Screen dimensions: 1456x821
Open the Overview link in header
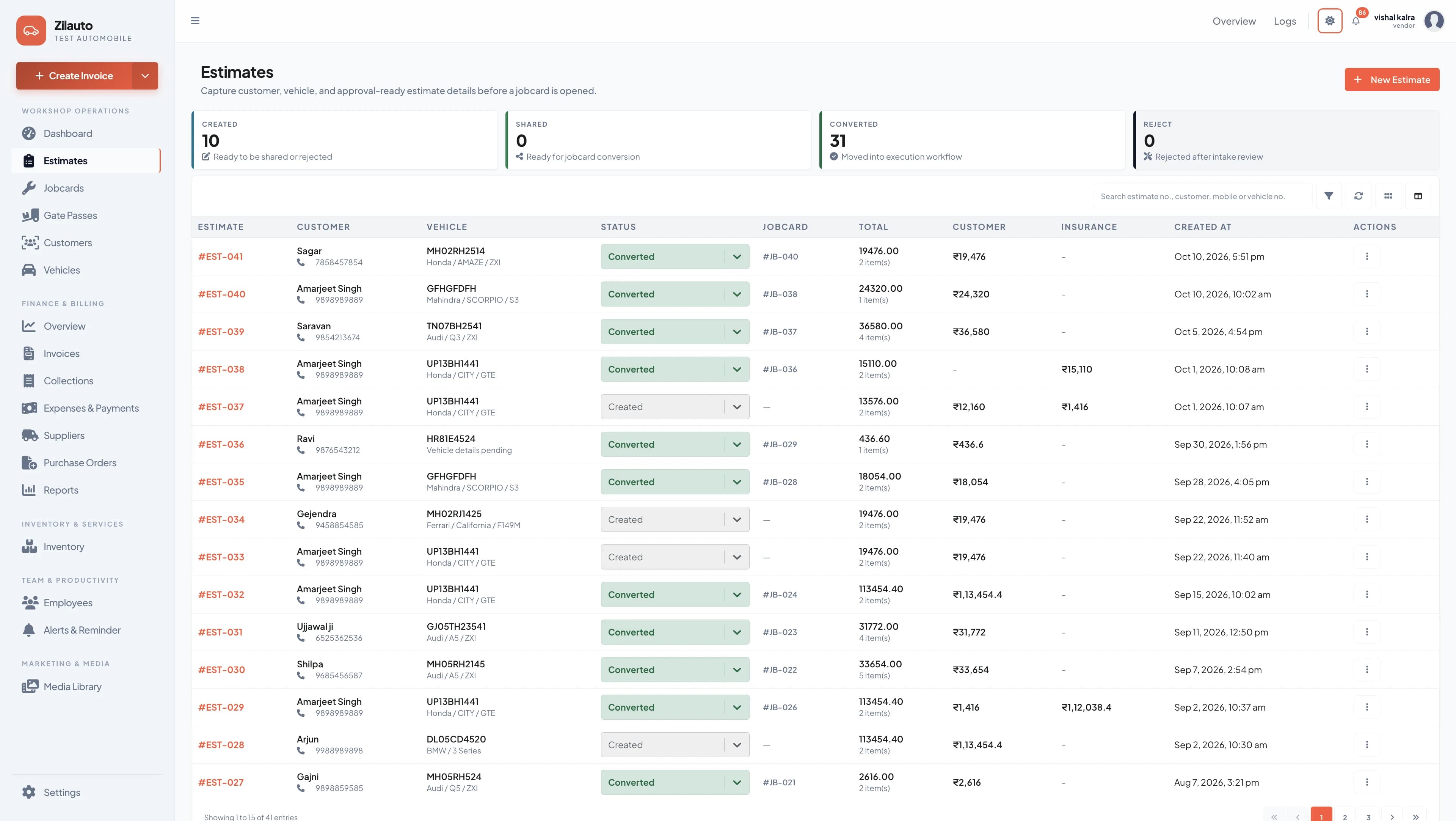(x=1234, y=21)
